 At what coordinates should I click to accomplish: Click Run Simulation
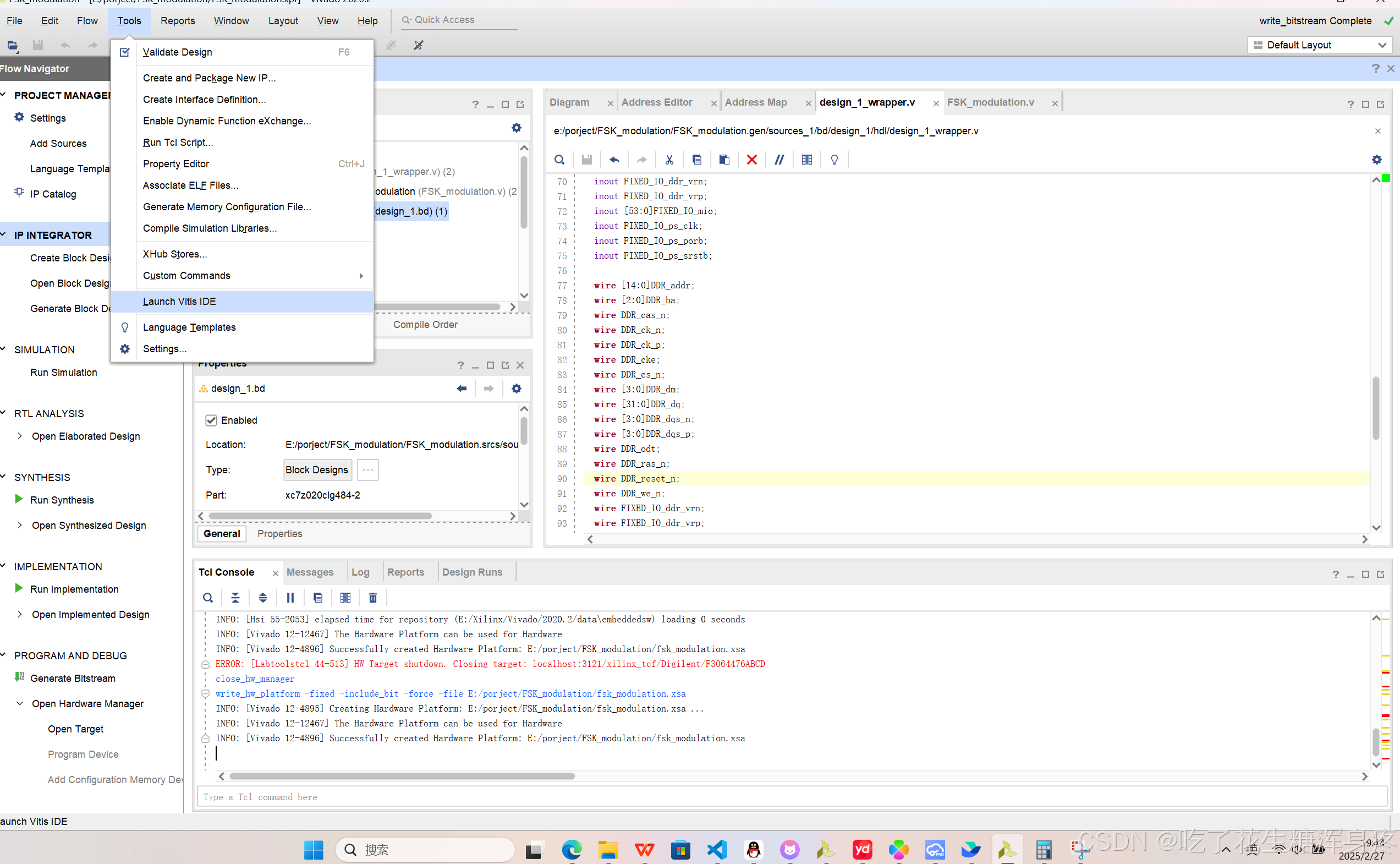click(63, 373)
